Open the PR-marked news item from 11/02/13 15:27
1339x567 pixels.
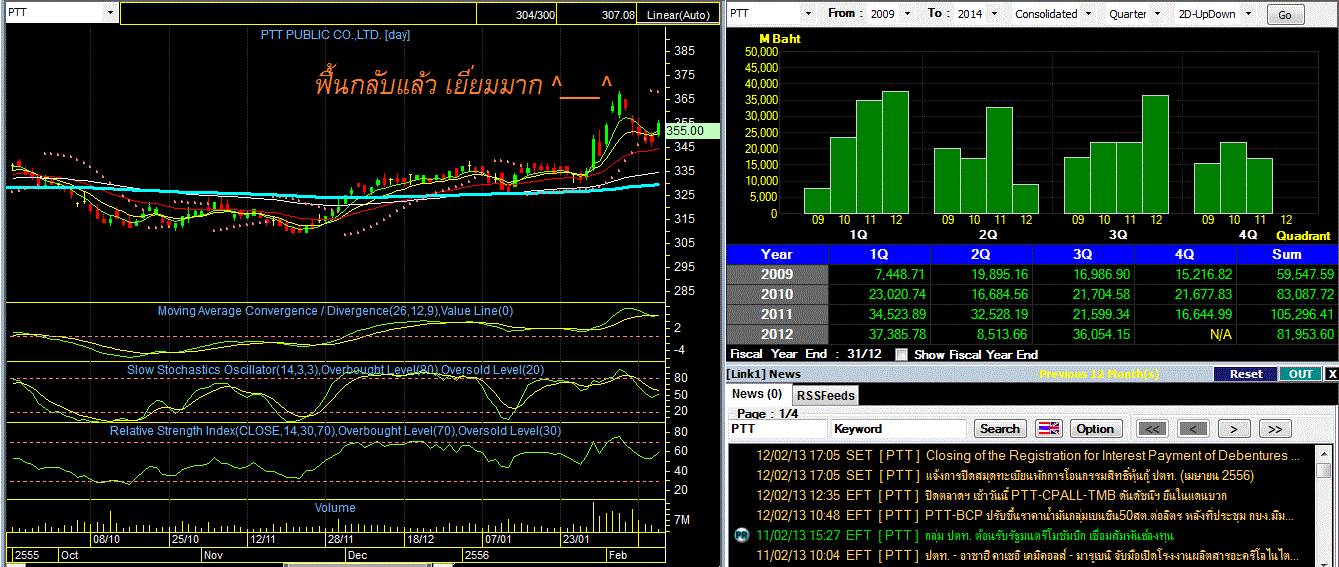[1022, 535]
